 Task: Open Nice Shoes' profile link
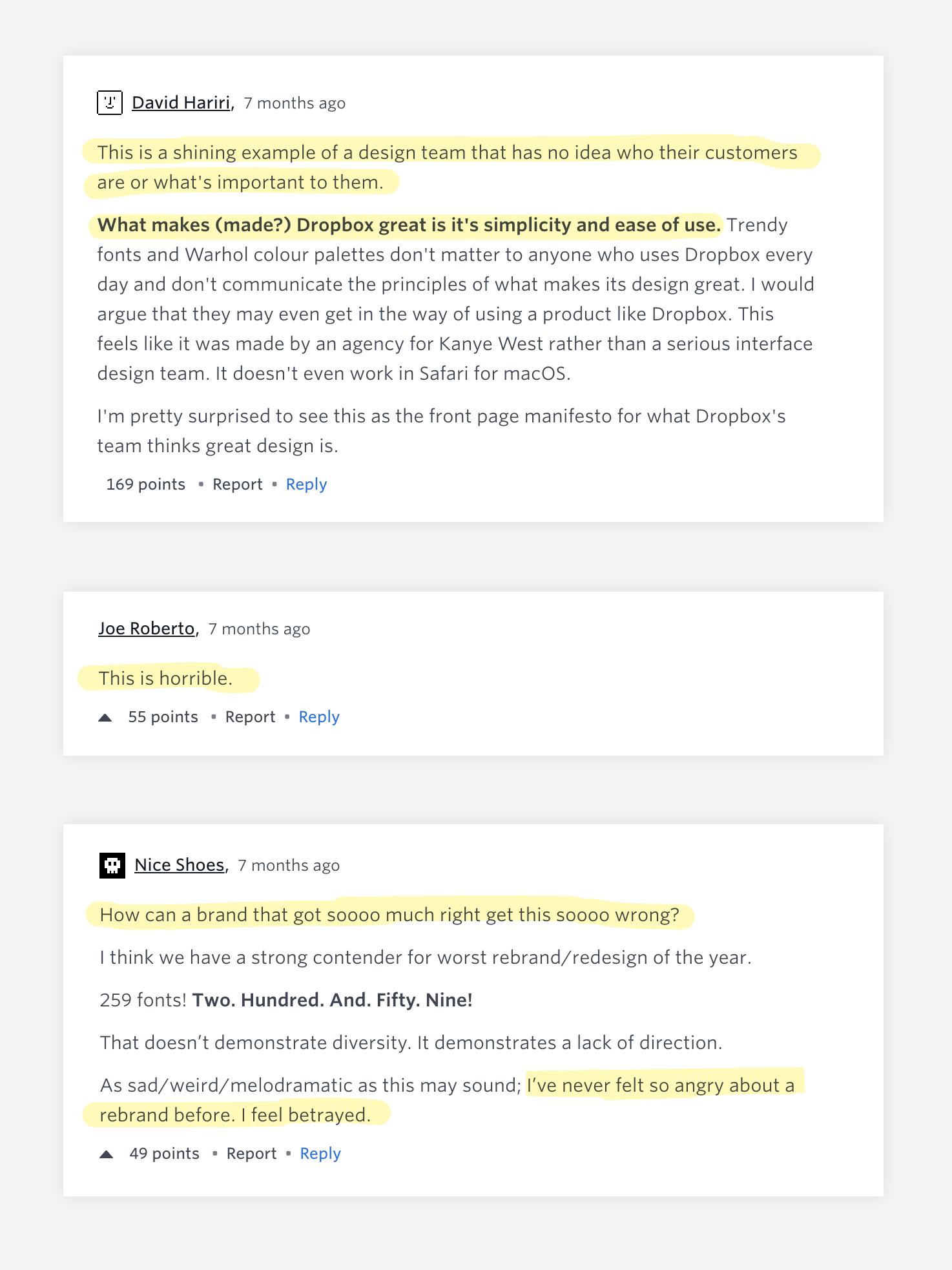pyautogui.click(x=180, y=865)
